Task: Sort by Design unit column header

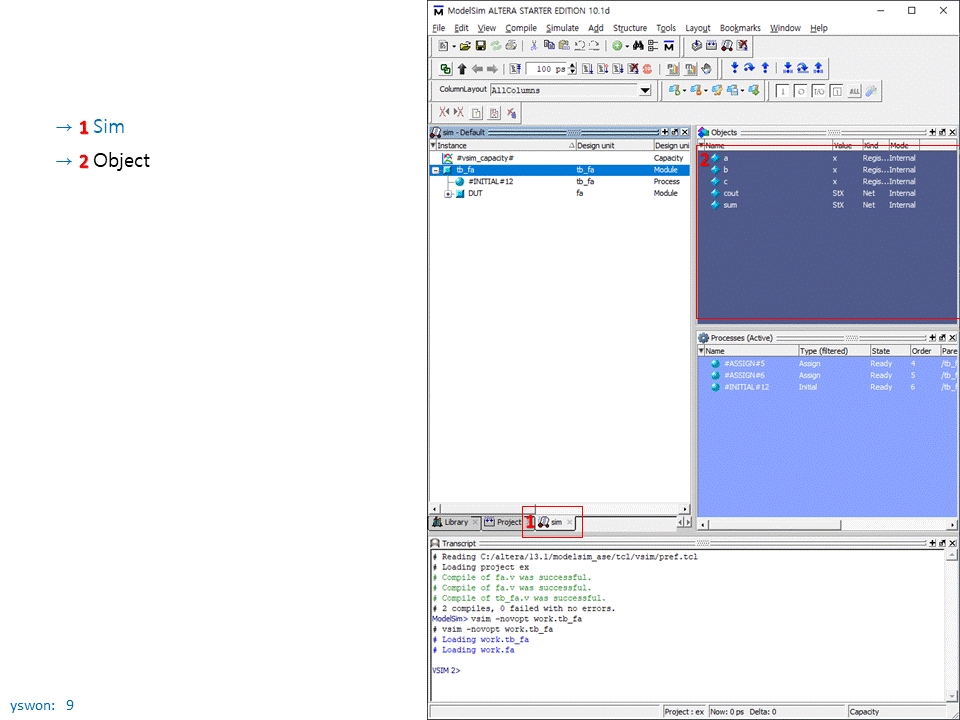Action: tap(615, 146)
